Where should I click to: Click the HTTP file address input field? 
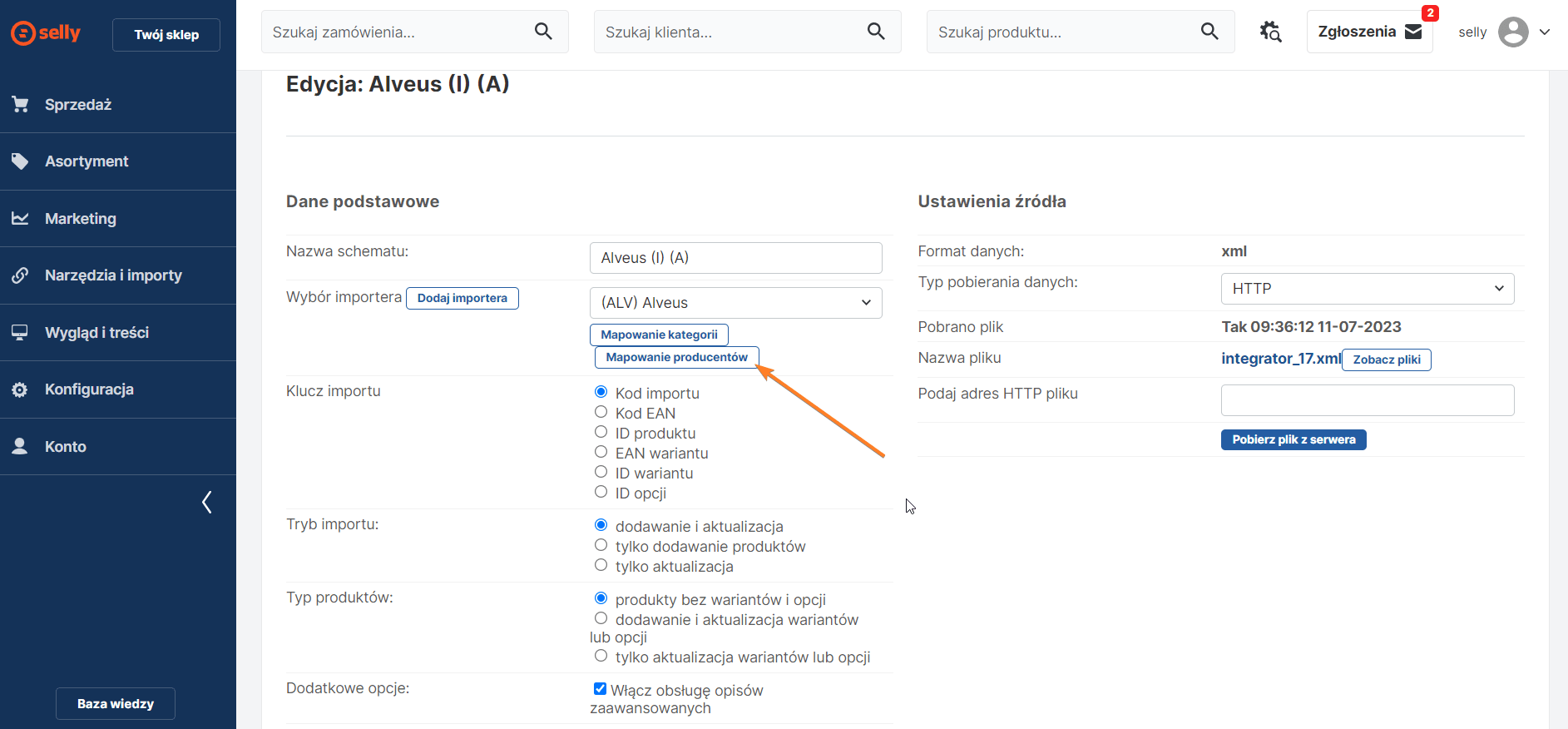click(x=1367, y=400)
